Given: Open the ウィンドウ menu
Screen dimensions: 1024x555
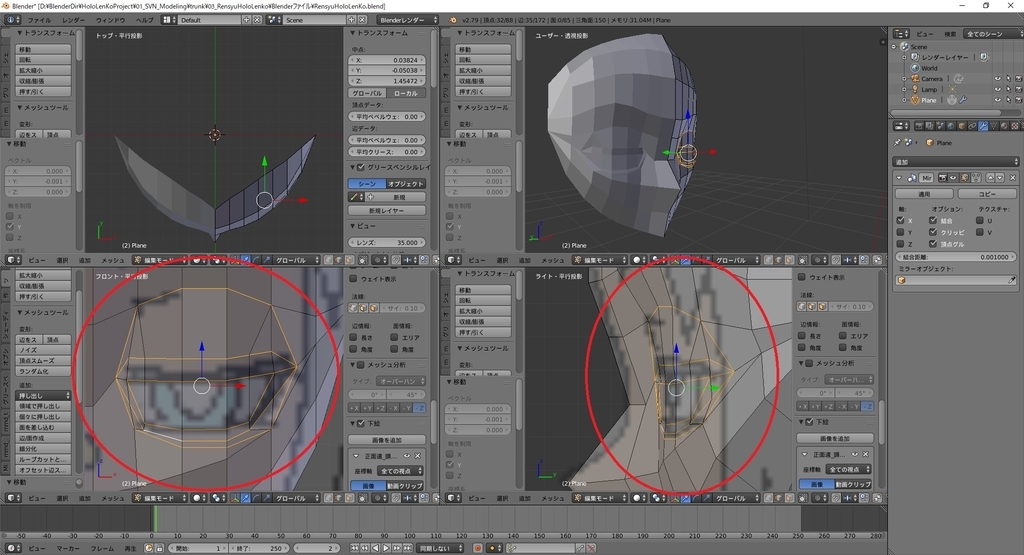Looking at the screenshot, I should click(110, 20).
